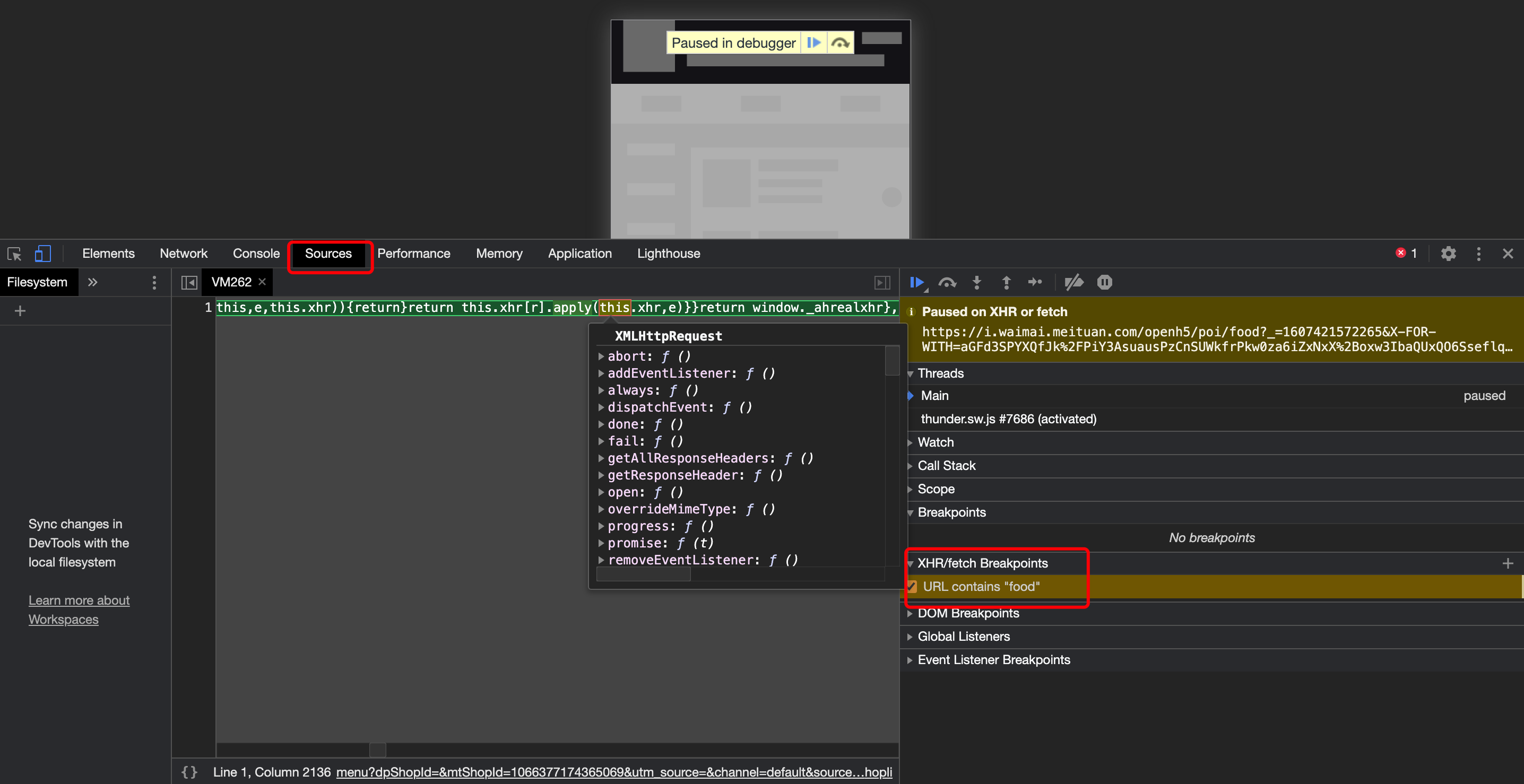Image resolution: width=1524 pixels, height=784 pixels.
Task: Hide the debugger sidebar icon
Action: tap(881, 283)
